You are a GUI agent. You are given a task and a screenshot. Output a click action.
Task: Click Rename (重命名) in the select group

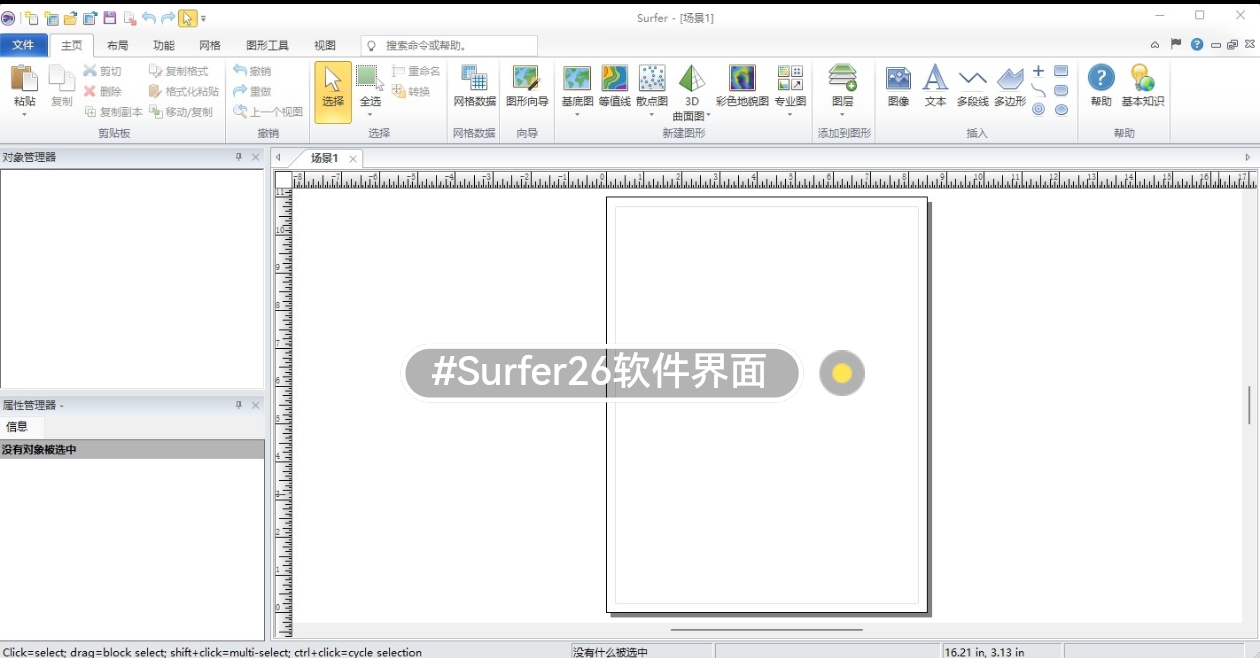tap(416, 71)
